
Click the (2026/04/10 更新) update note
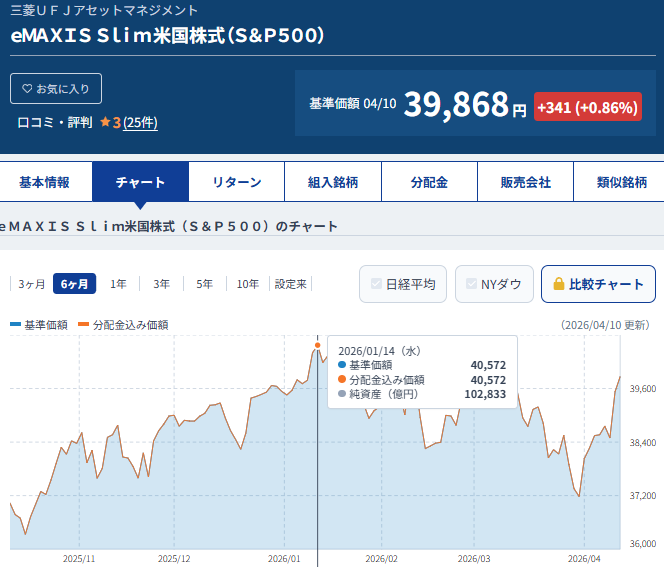[605, 325]
